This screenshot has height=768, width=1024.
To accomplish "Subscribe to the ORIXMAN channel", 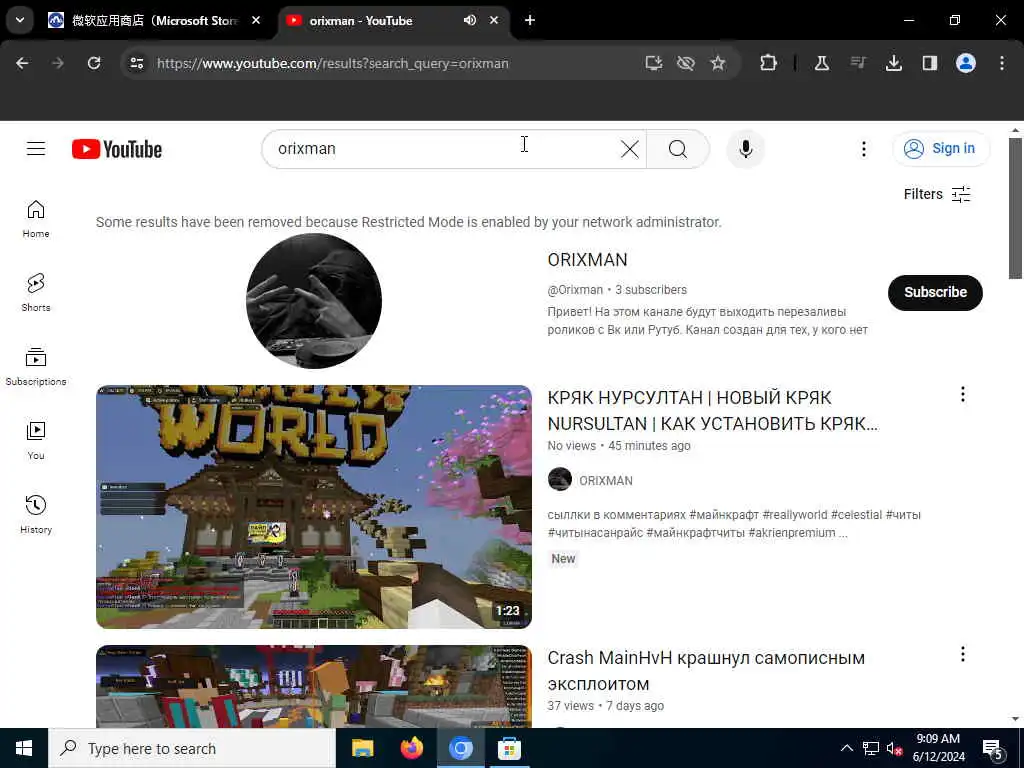I will point(935,293).
